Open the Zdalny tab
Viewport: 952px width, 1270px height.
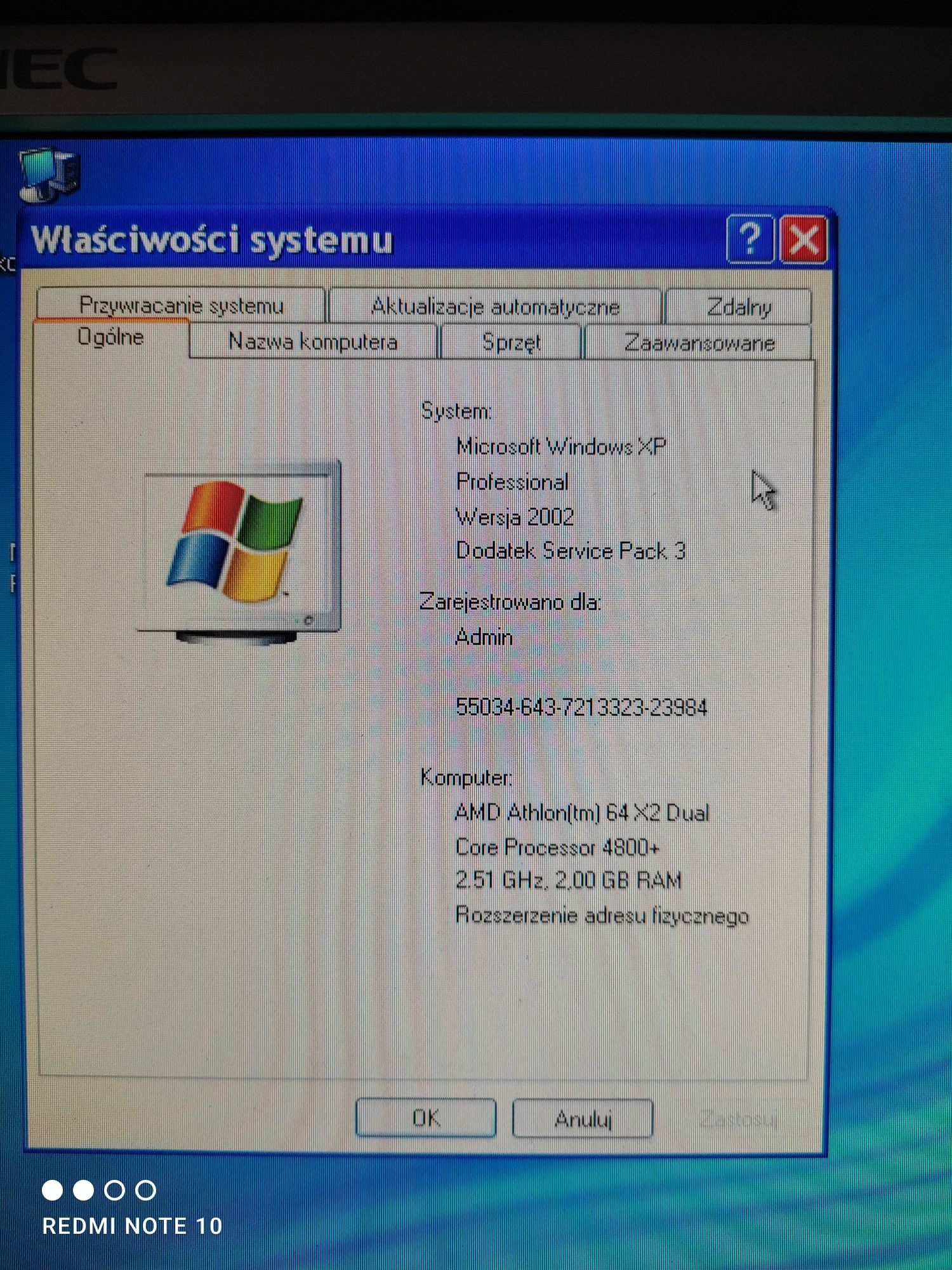click(738, 307)
